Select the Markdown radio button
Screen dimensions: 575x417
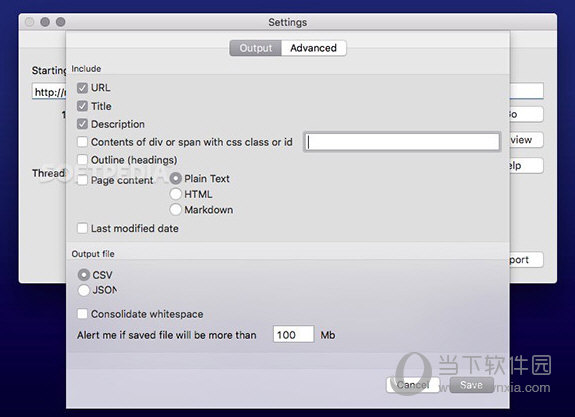[x=176, y=209]
